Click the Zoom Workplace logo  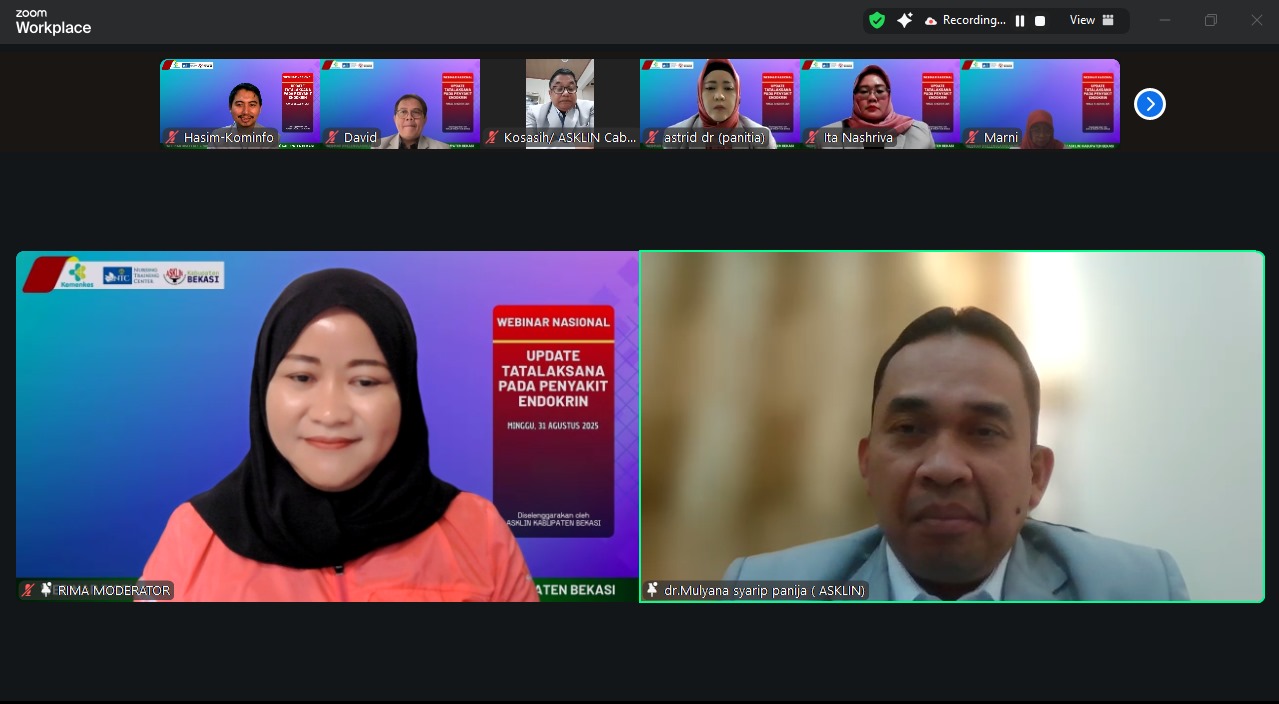(53, 22)
